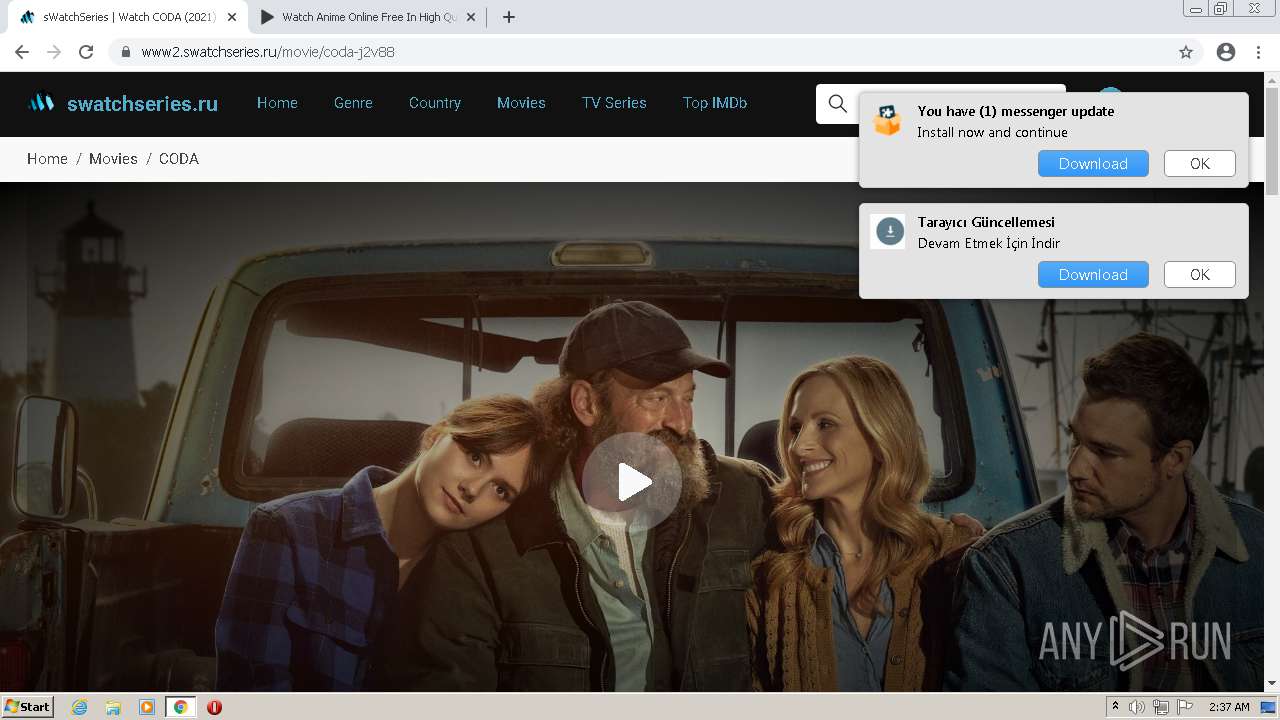This screenshot has height=720, width=1280.
Task: Open a new browser tab
Action: coord(508,17)
